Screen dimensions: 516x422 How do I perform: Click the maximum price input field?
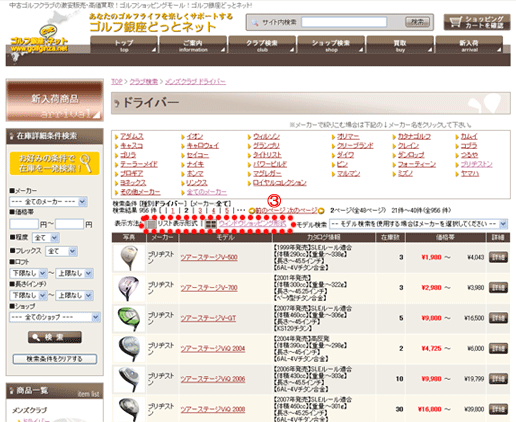click(69, 224)
